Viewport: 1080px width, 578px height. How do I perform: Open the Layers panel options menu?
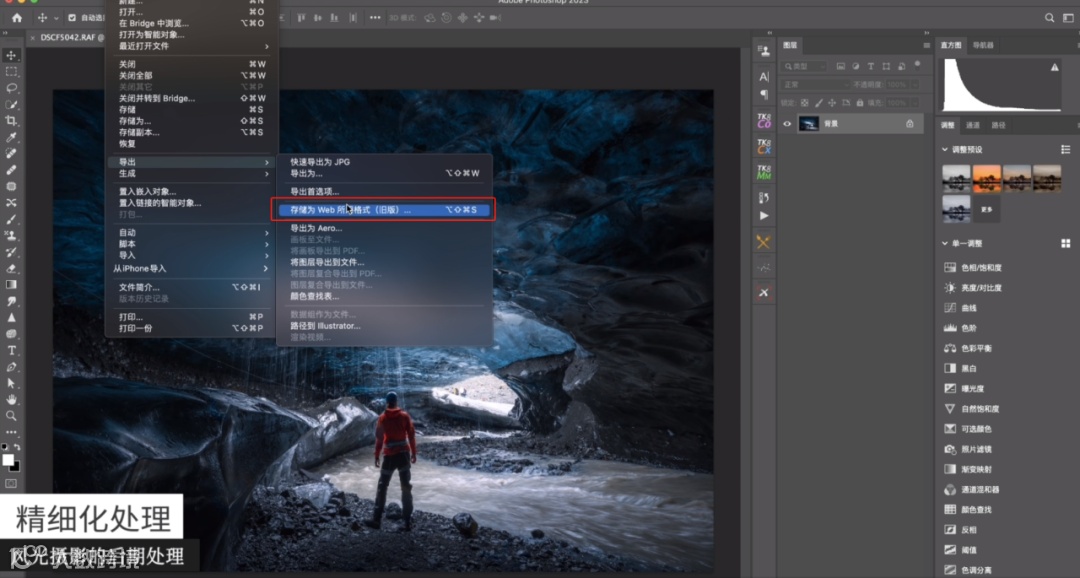926,45
